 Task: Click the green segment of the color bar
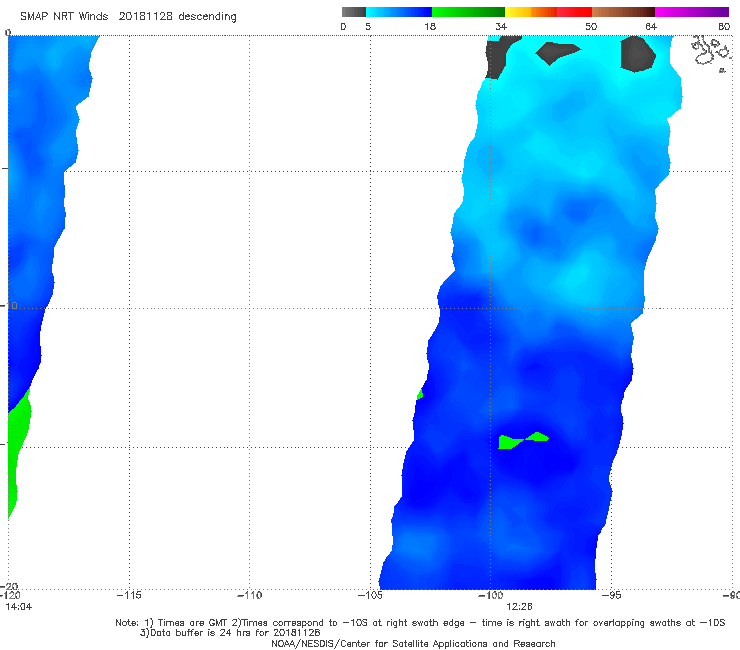468,12
